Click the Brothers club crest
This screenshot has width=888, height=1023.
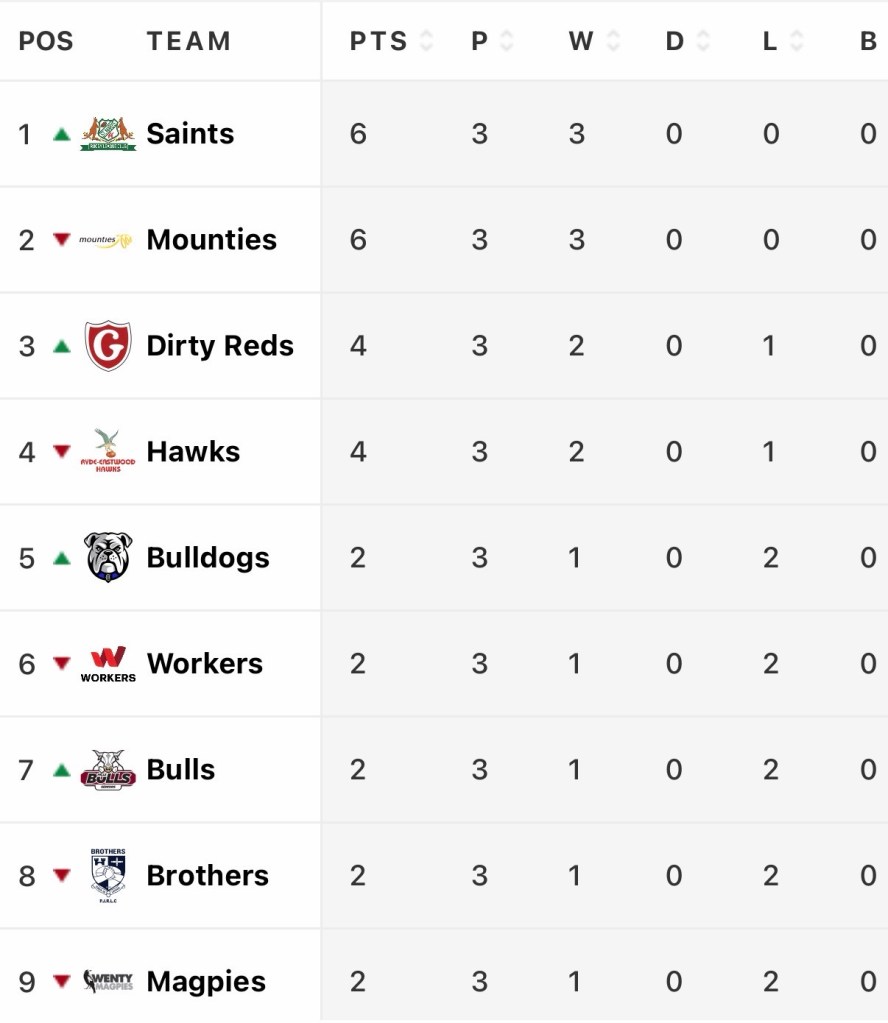[108, 876]
